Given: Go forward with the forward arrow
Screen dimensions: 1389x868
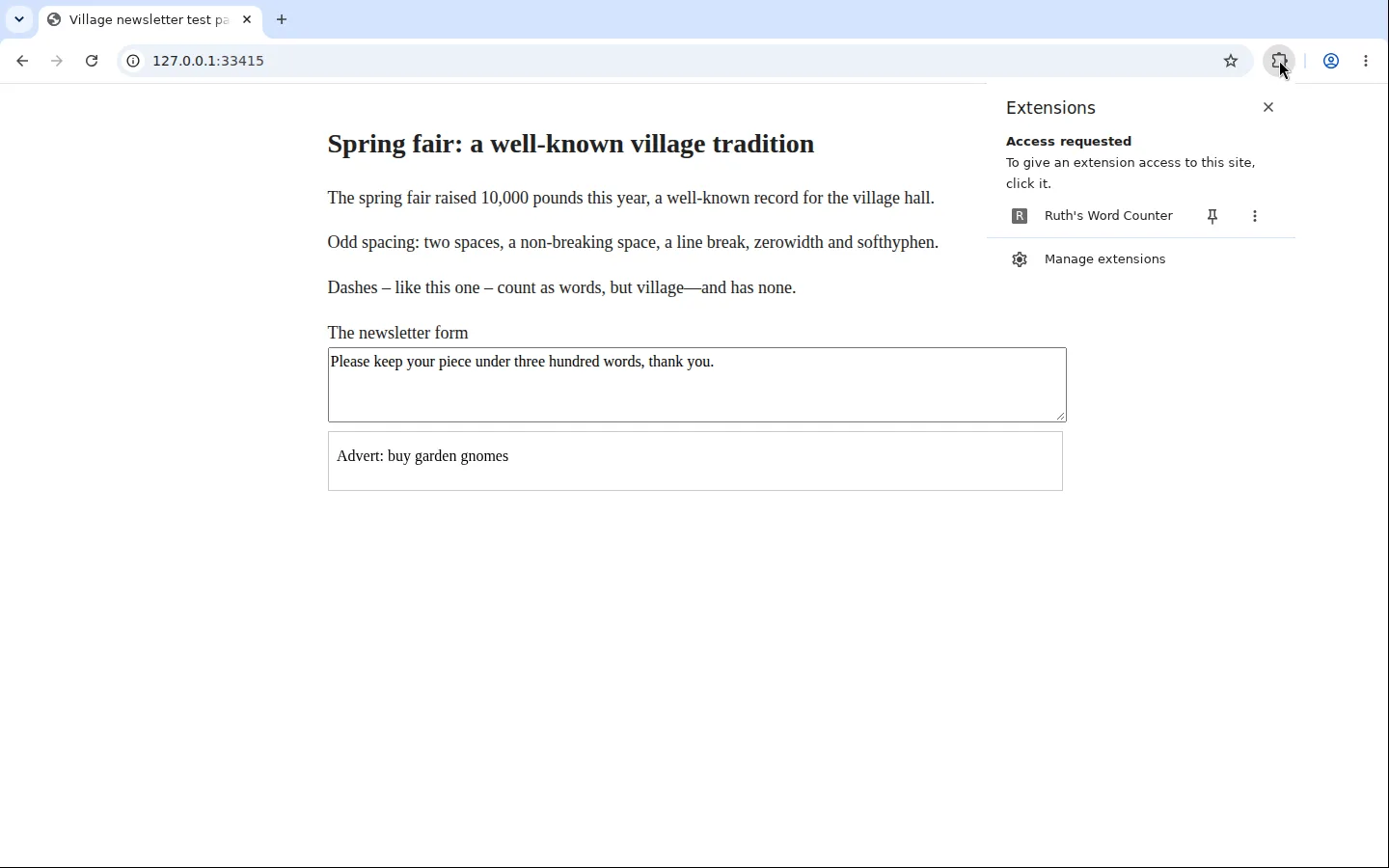Looking at the screenshot, I should click(x=57, y=62).
